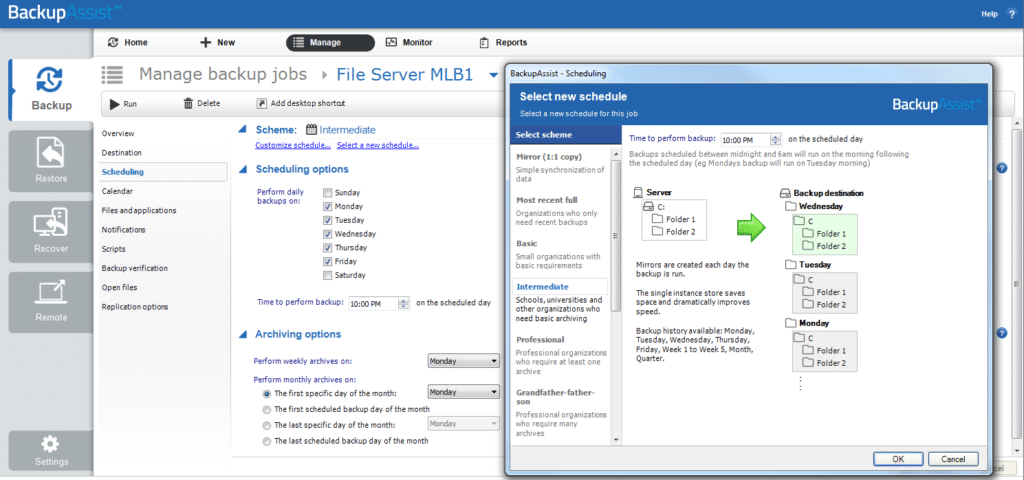Open the first specific day dropdown
Screen dimensions: 1024x480
click(463, 392)
